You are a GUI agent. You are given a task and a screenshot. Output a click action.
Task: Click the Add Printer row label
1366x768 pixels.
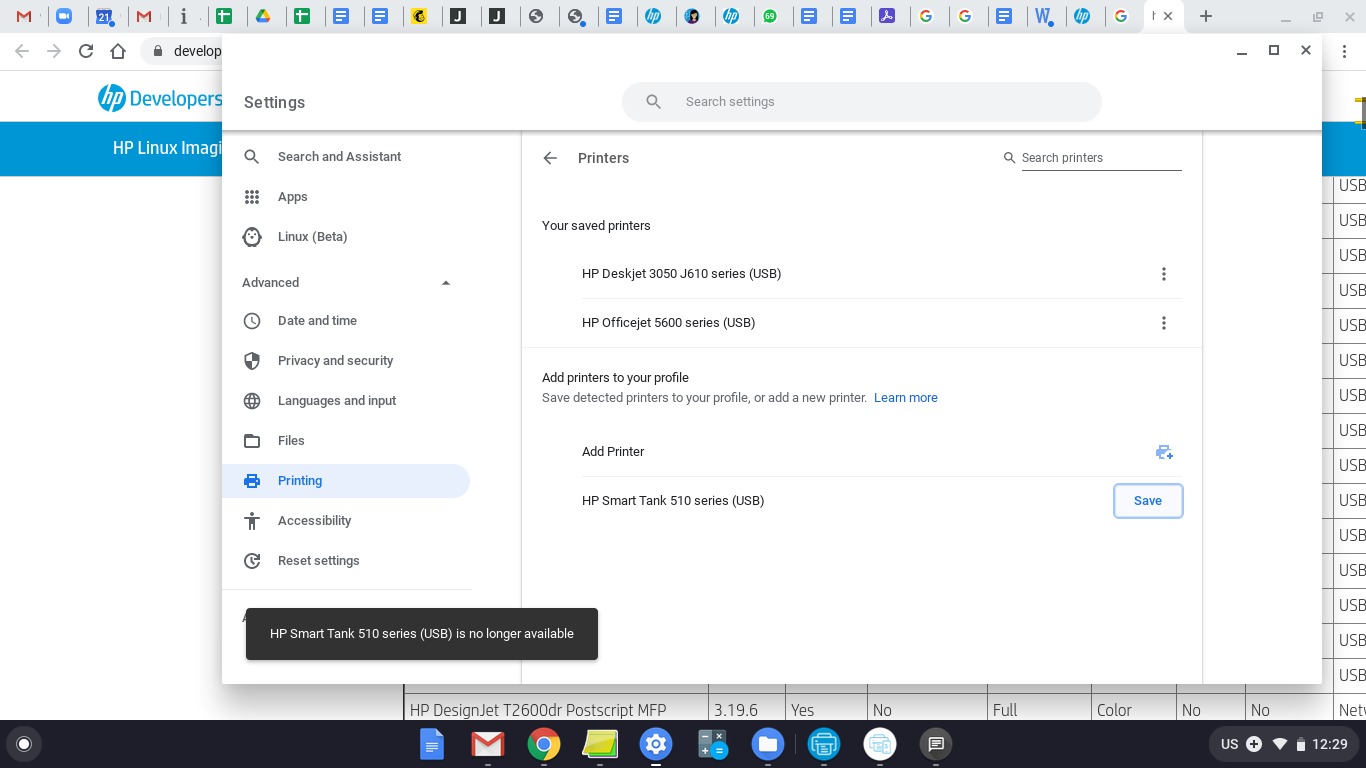(613, 452)
